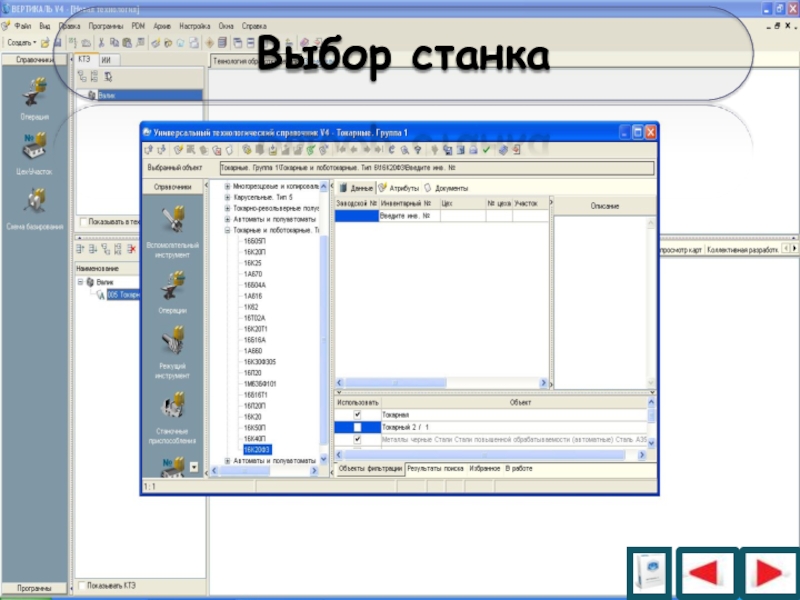Toggle the Показывать в те... checkbox
The height and width of the screenshot is (600, 800).
(x=83, y=222)
